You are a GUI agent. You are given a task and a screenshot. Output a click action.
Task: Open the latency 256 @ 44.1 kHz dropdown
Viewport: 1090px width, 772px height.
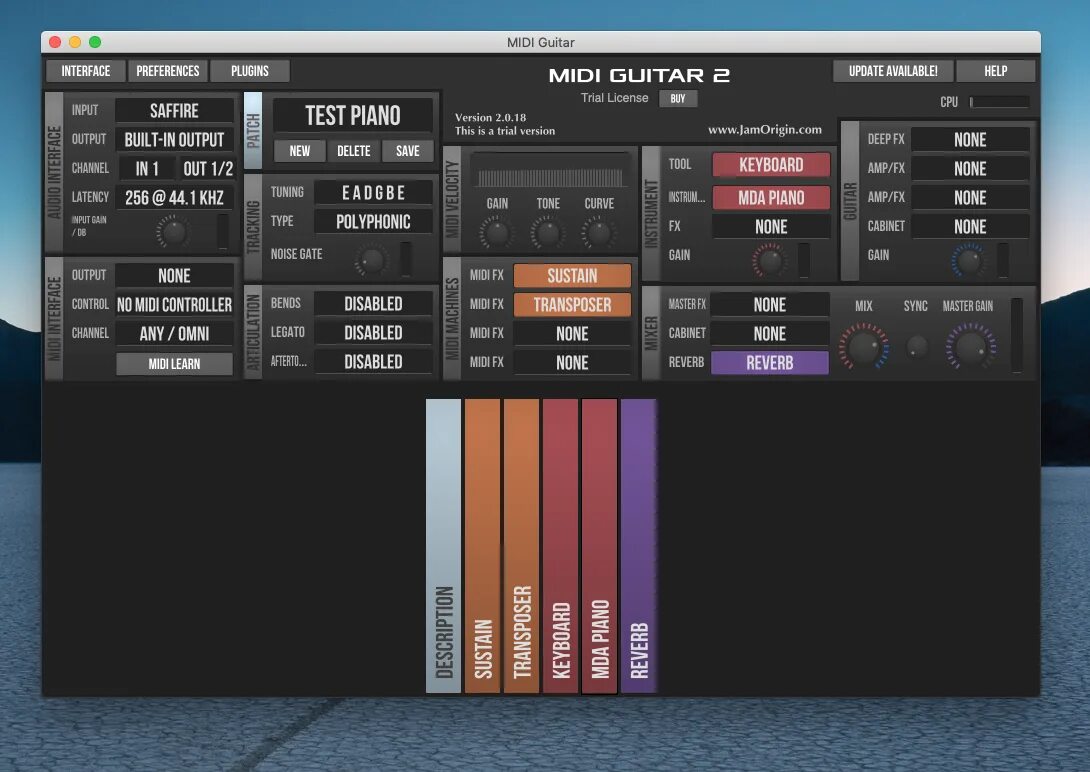[x=174, y=198]
